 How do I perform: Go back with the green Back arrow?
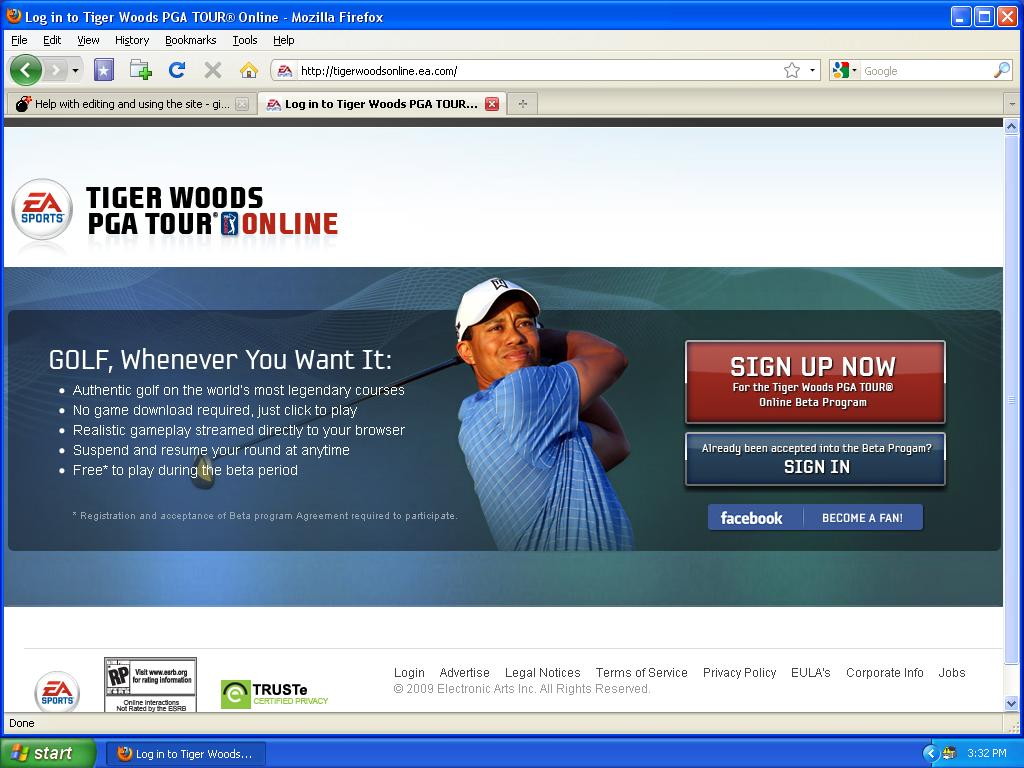(x=25, y=70)
